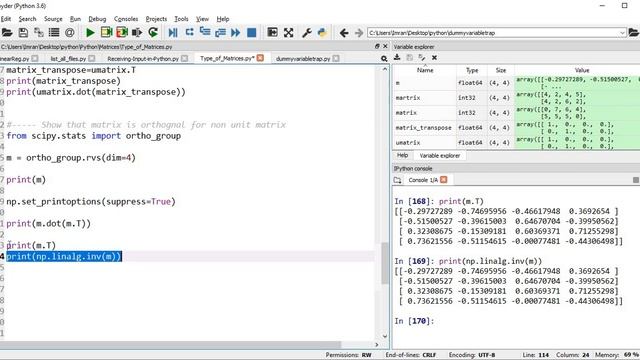Open editor tab browse magnifier icon
This screenshot has width=640, height=360.
(384, 59)
